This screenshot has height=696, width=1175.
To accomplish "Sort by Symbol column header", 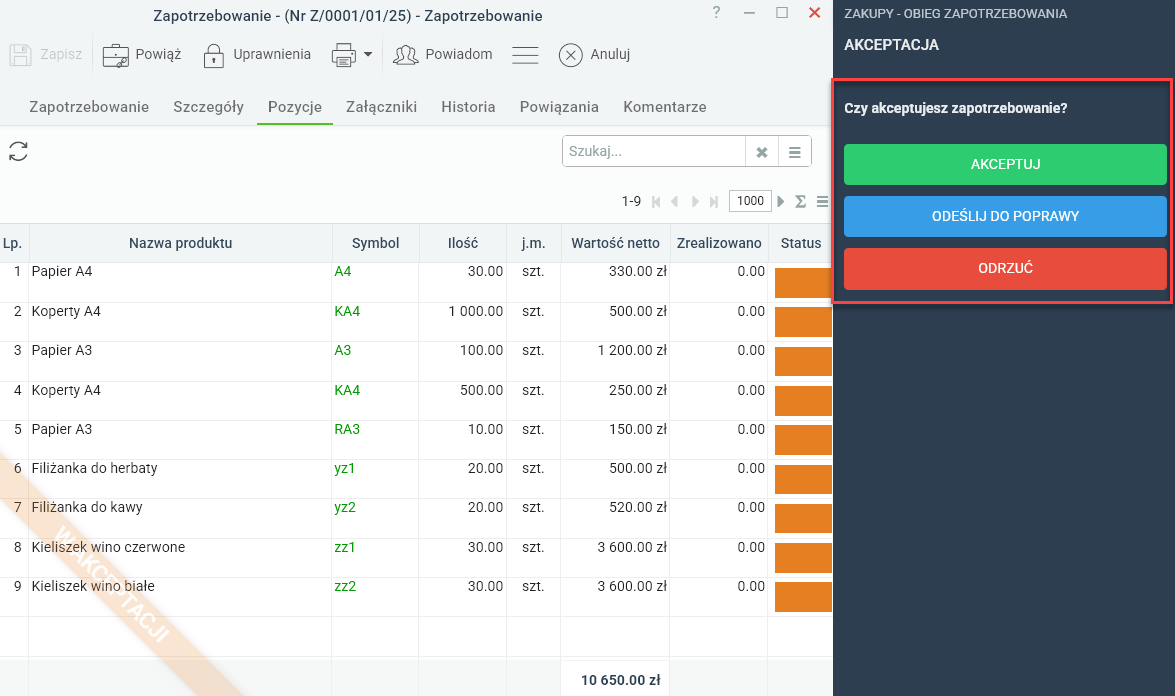I will click(x=375, y=243).
